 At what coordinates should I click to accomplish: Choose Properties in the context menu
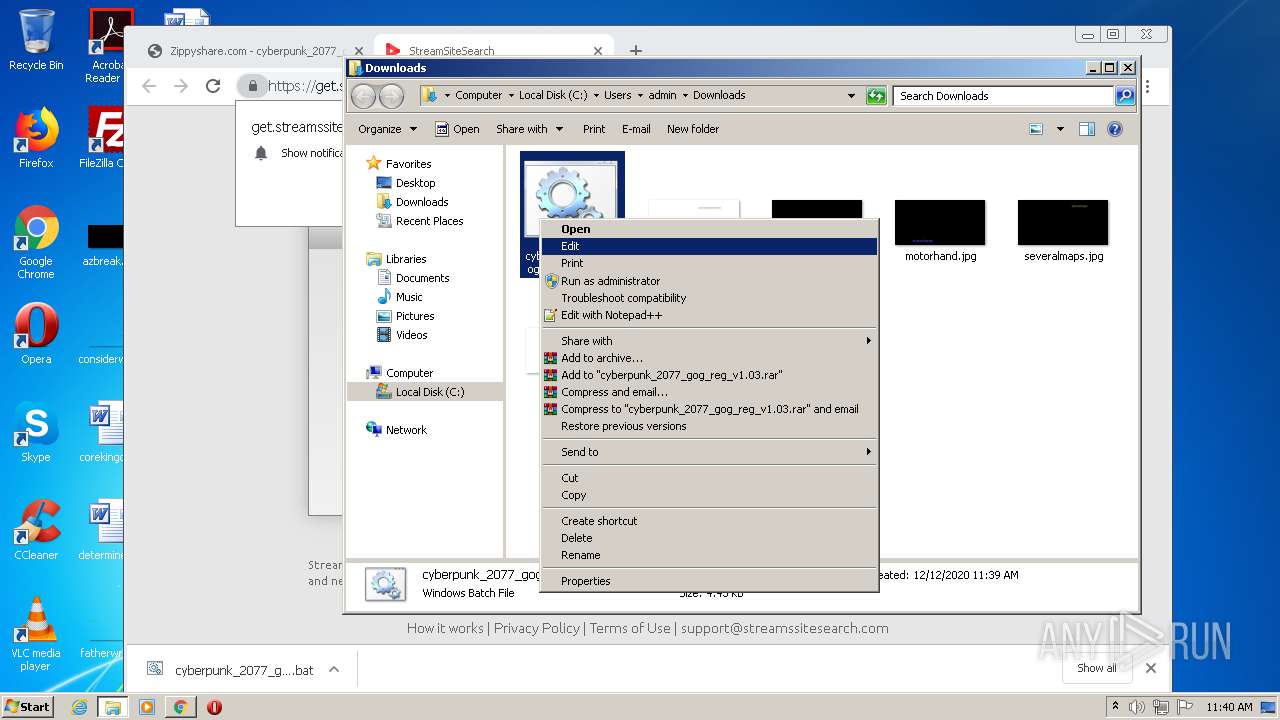(709, 581)
